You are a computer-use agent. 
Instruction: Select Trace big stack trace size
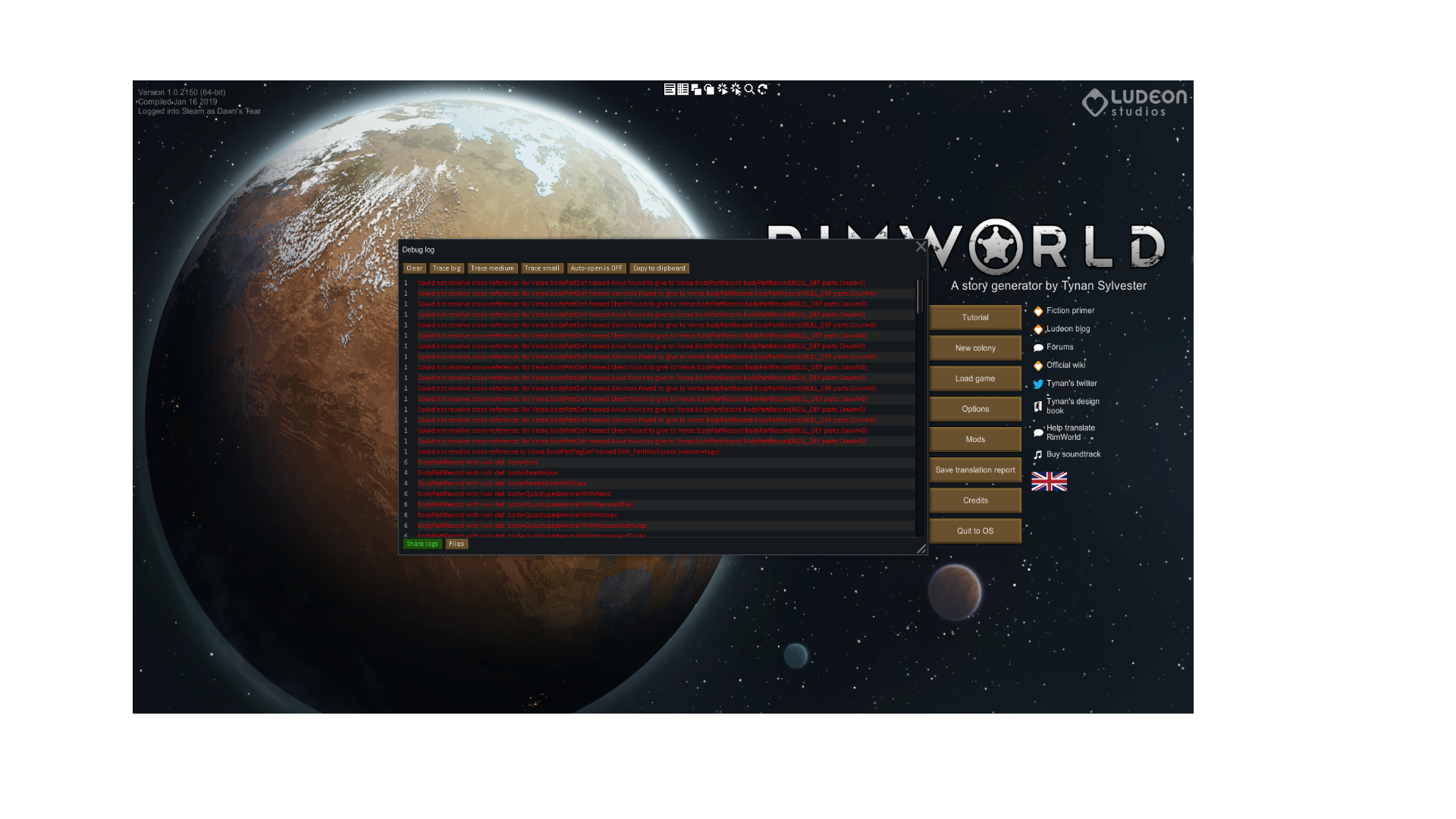point(447,268)
